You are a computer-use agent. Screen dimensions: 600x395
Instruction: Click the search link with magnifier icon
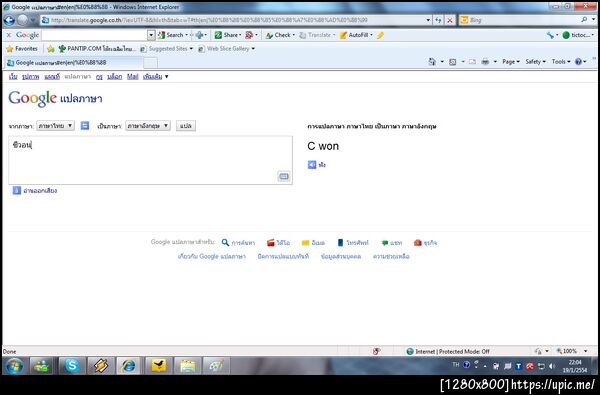[x=238, y=243]
